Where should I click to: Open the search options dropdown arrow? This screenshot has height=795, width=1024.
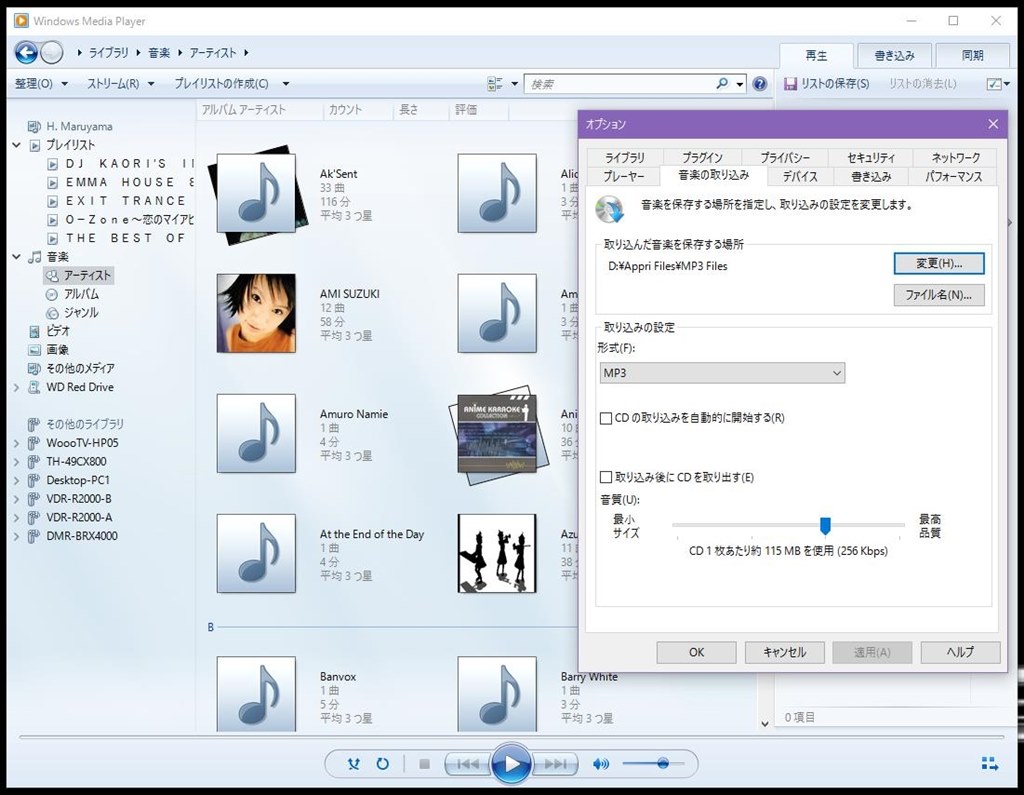[x=739, y=84]
